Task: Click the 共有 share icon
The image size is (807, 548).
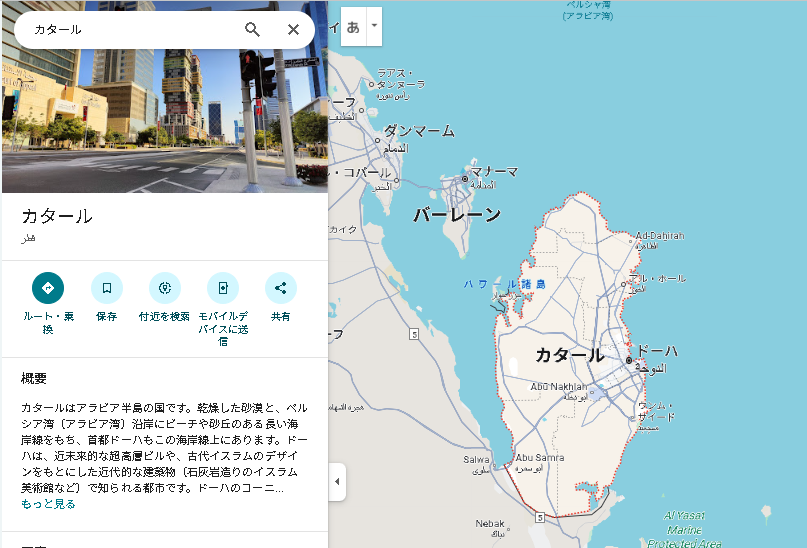Action: click(x=281, y=288)
